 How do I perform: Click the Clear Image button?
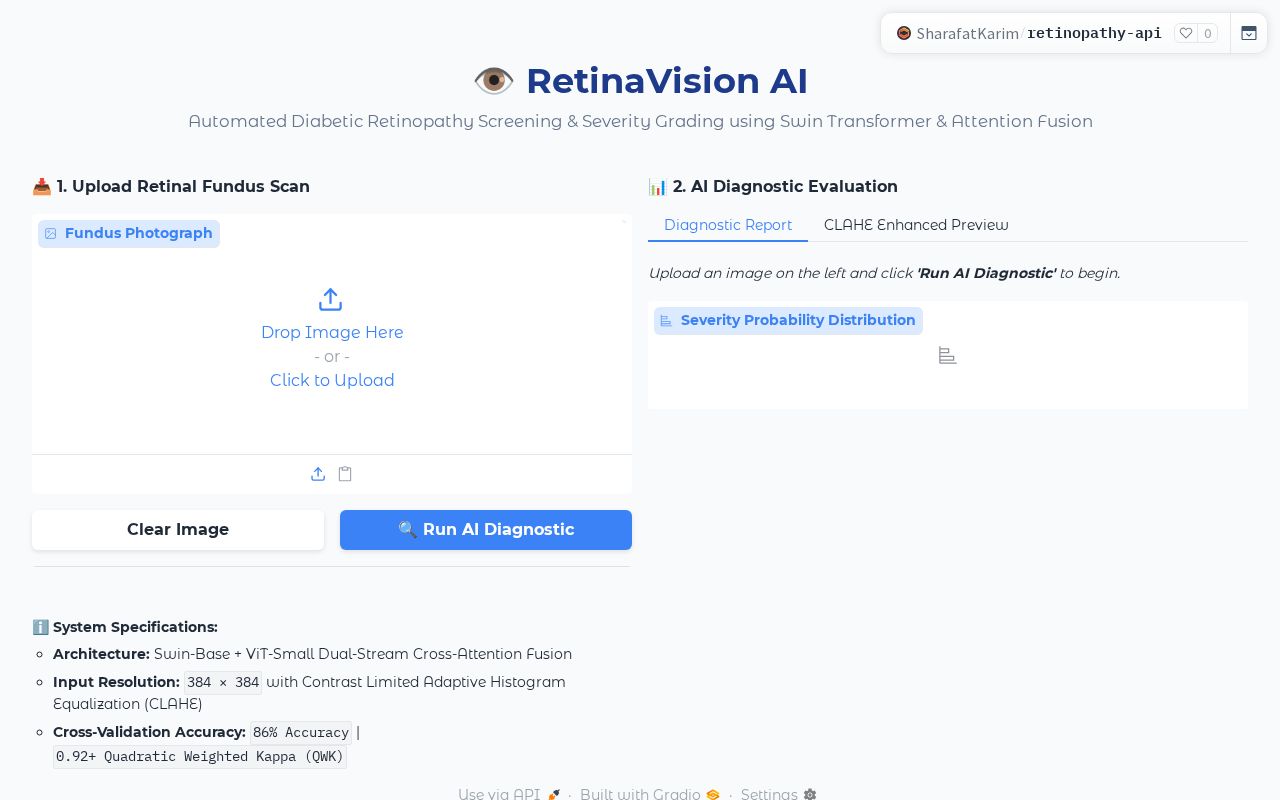point(178,530)
